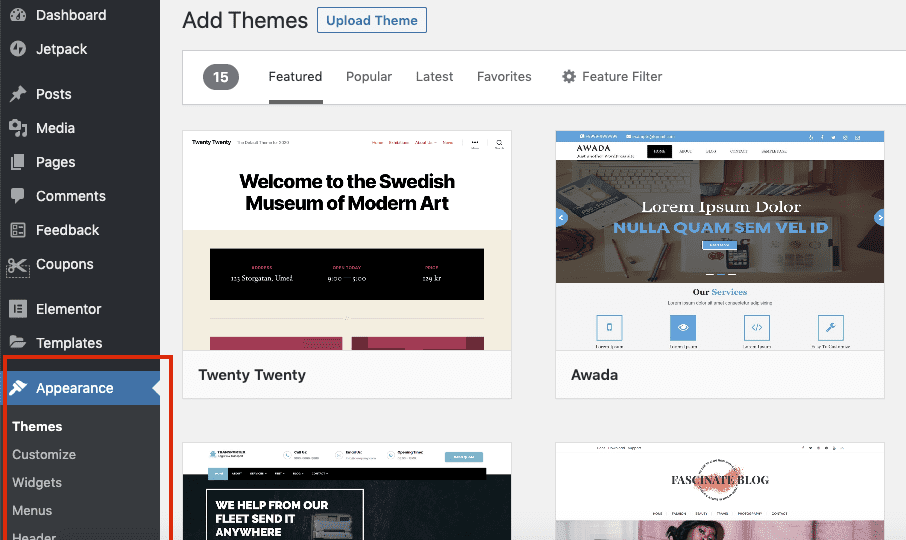Open the Menus submenu link
The height and width of the screenshot is (540, 906).
(x=32, y=511)
